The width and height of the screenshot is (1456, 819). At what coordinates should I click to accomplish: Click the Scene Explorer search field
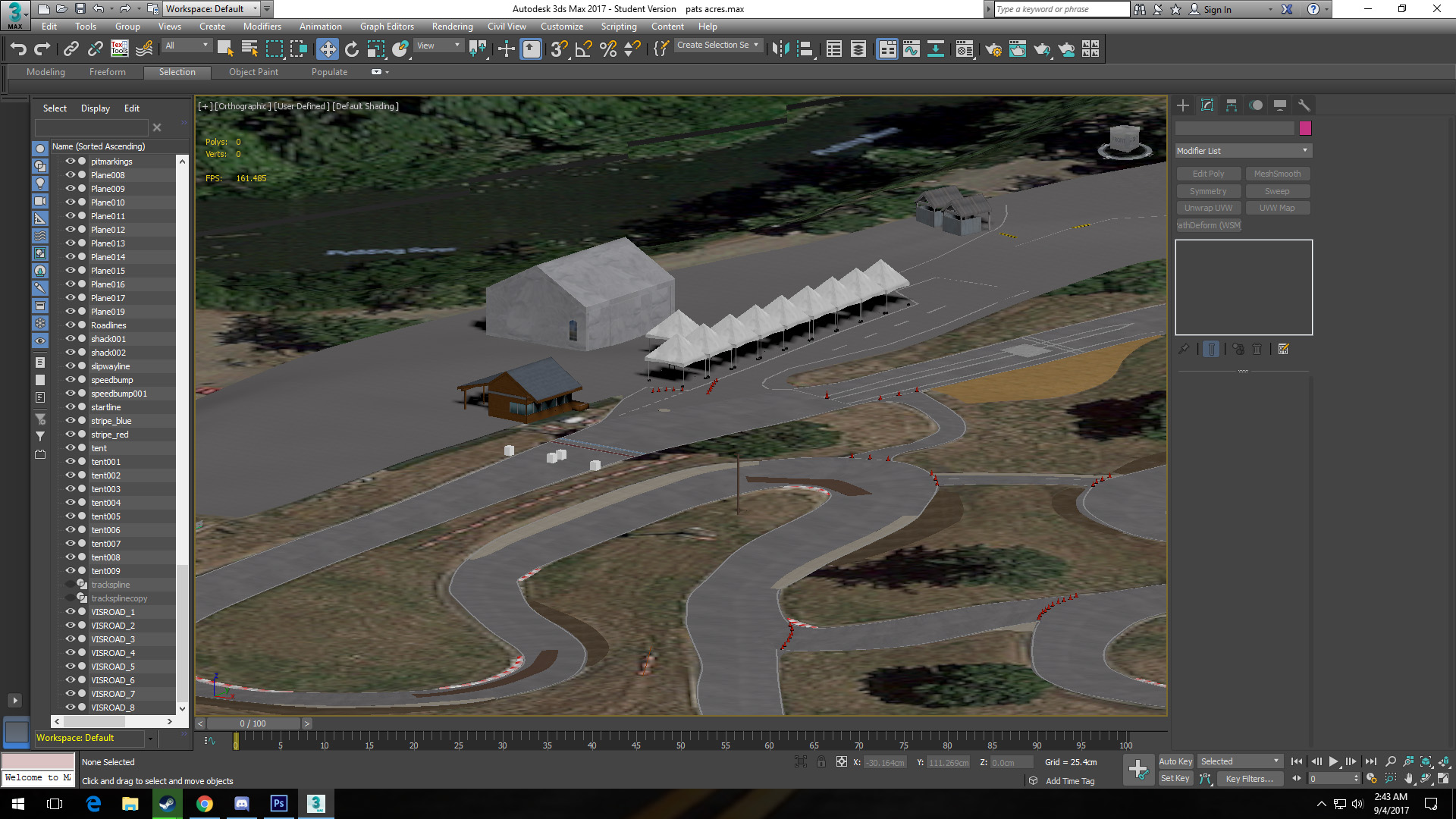tap(92, 127)
